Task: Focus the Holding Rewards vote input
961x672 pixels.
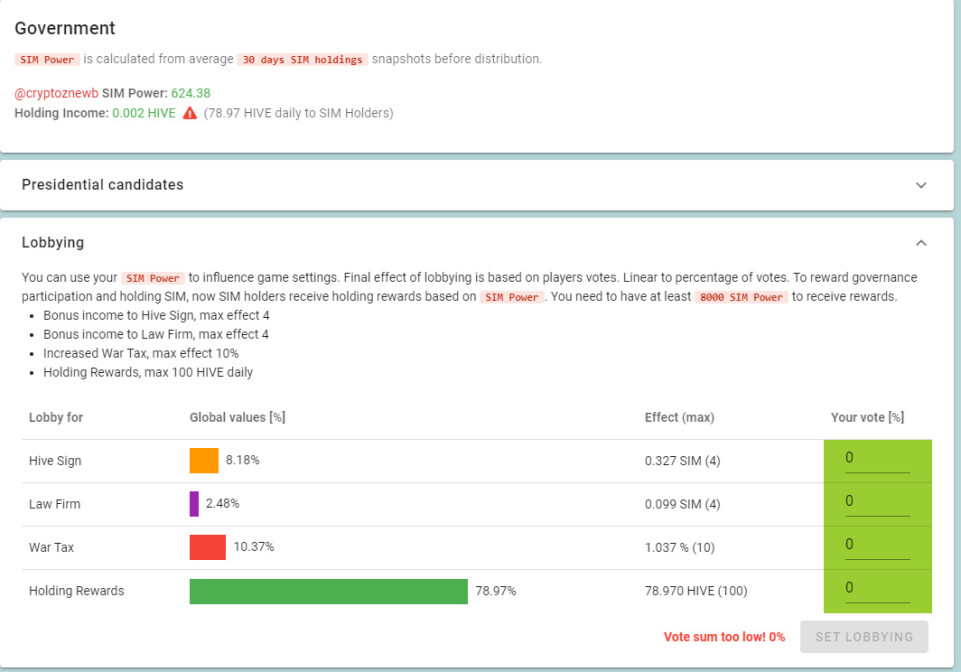Action: pos(877,589)
